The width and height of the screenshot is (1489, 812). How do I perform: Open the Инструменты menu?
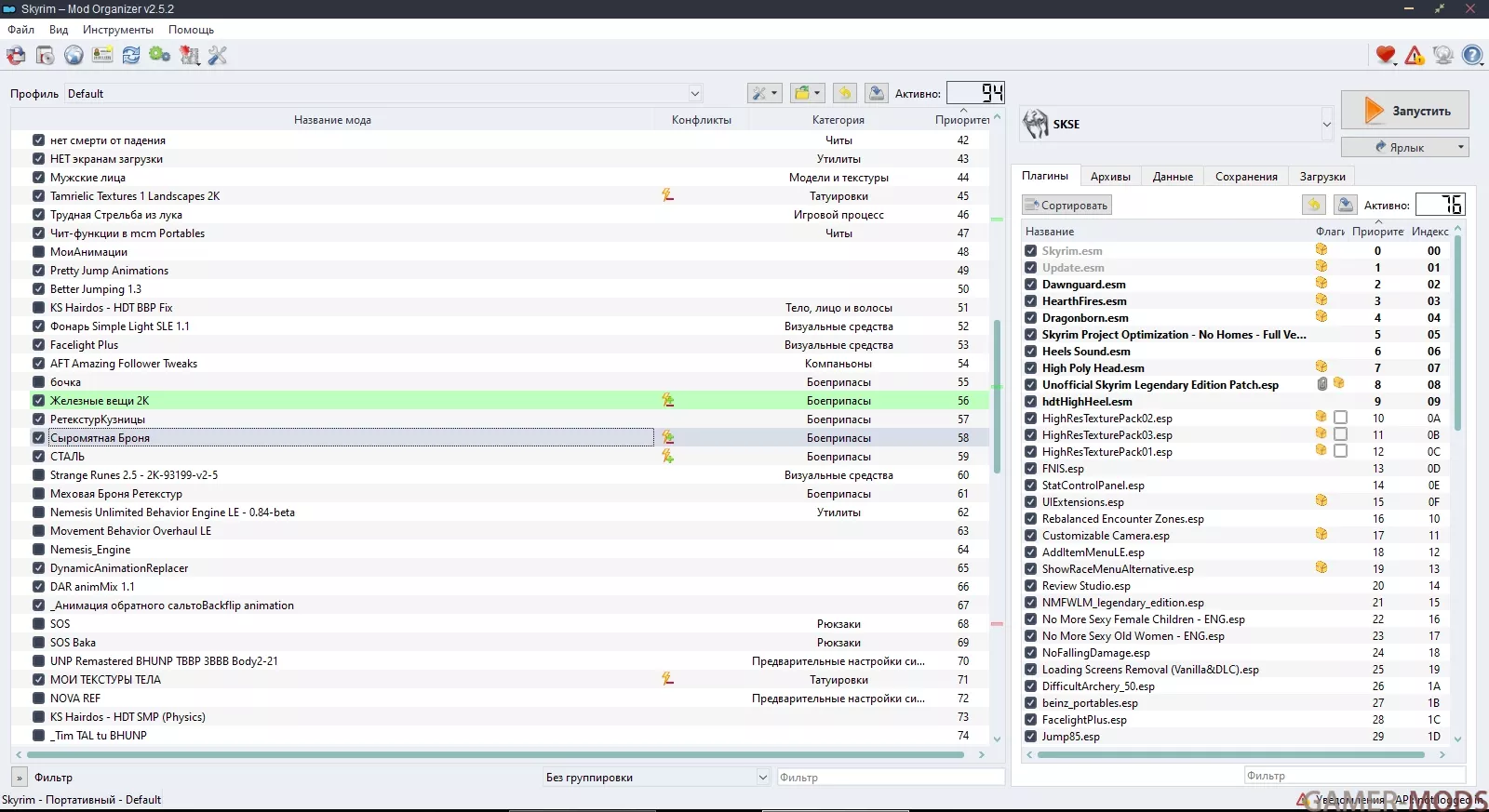coord(118,30)
